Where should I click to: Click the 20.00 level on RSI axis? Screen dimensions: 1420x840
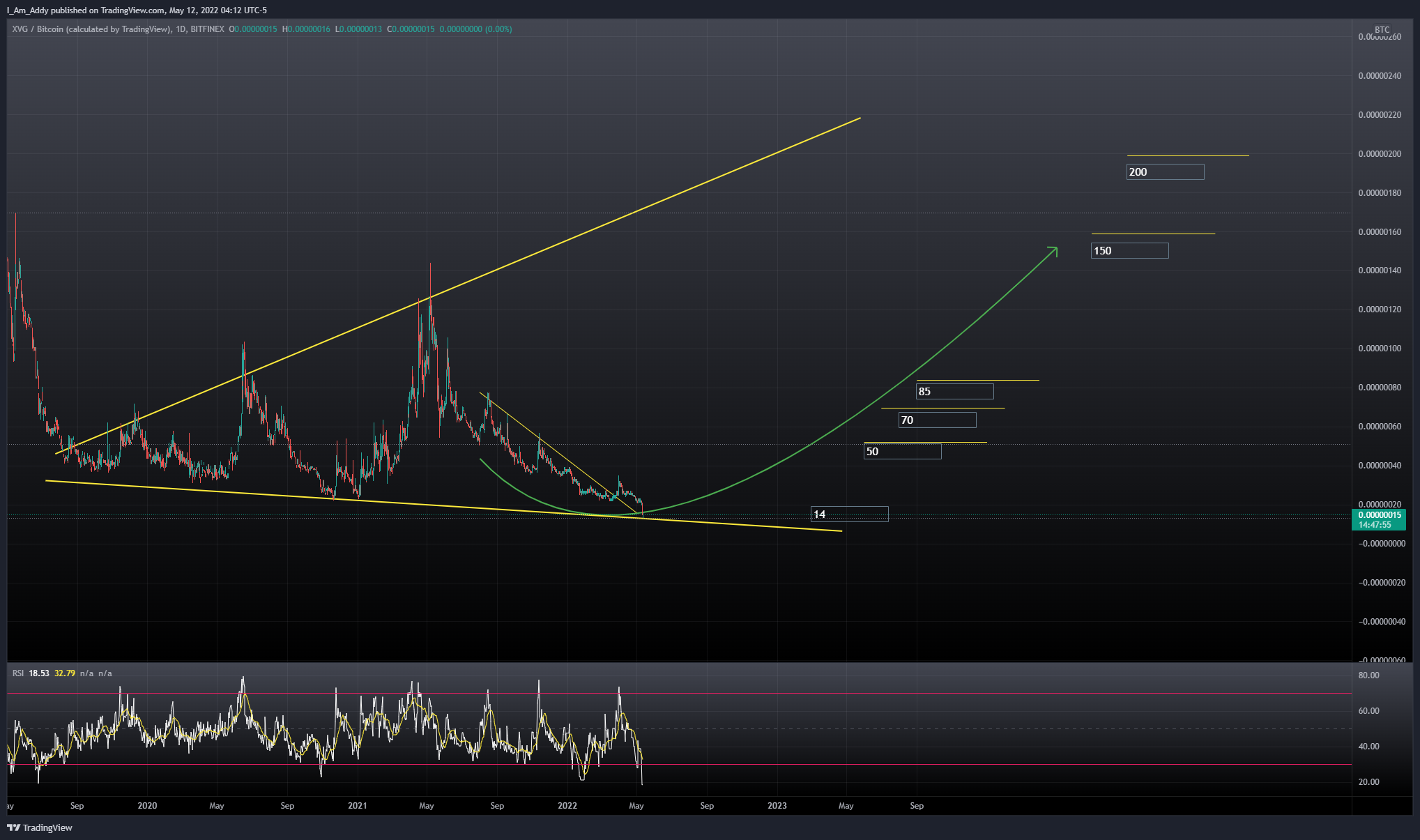[x=1369, y=782]
